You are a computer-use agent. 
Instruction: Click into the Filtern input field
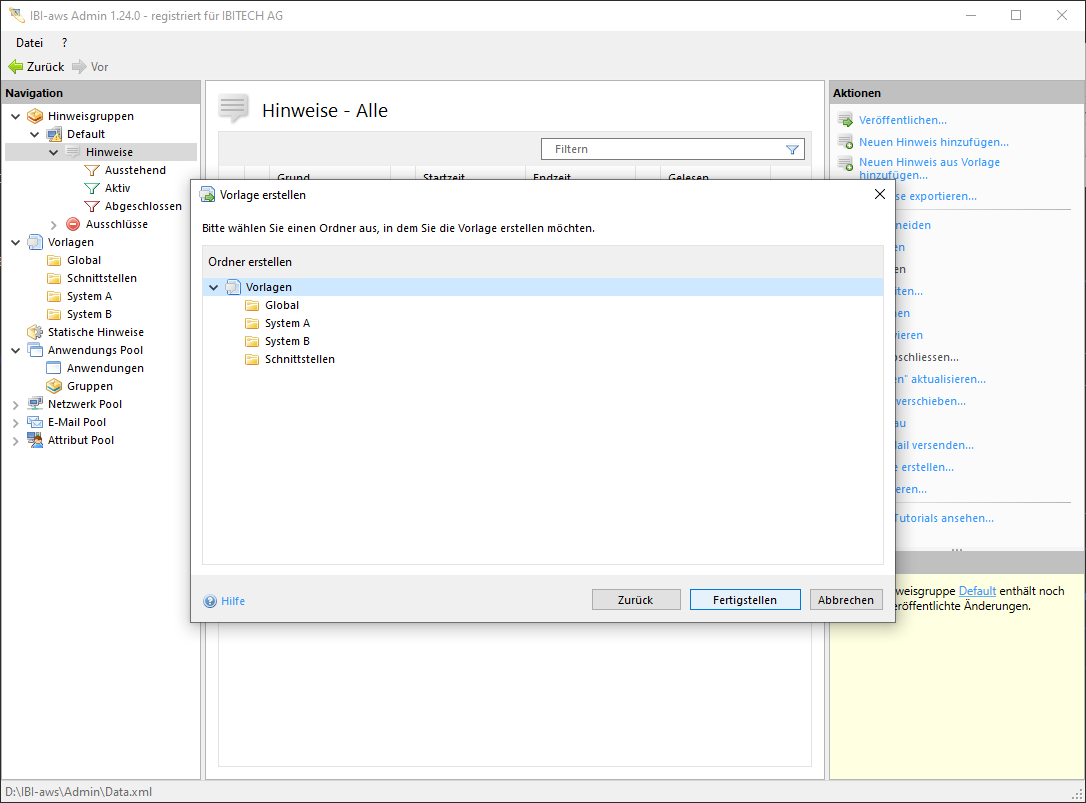[x=665, y=149]
